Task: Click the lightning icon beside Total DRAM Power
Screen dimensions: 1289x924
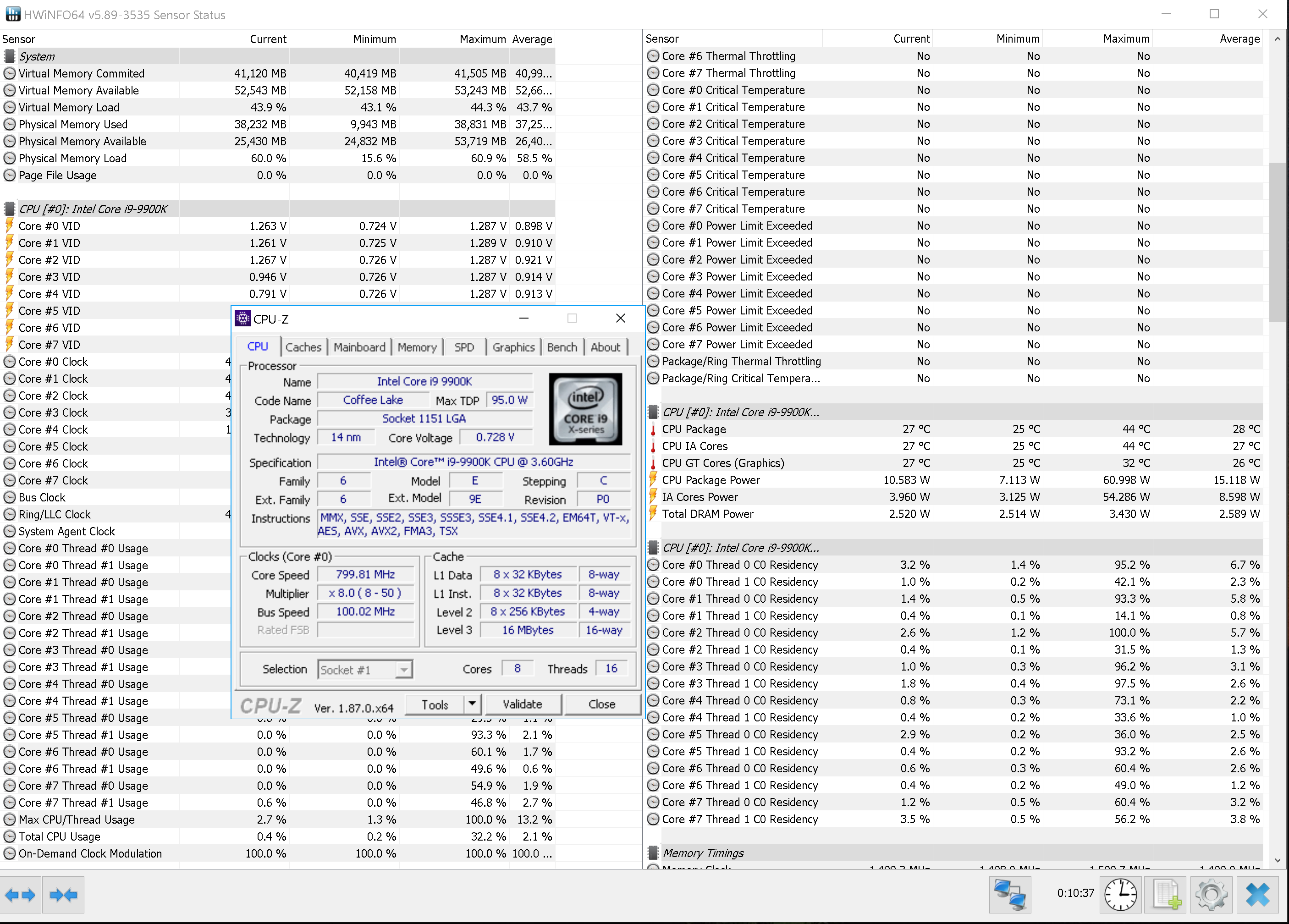Action: [653, 514]
